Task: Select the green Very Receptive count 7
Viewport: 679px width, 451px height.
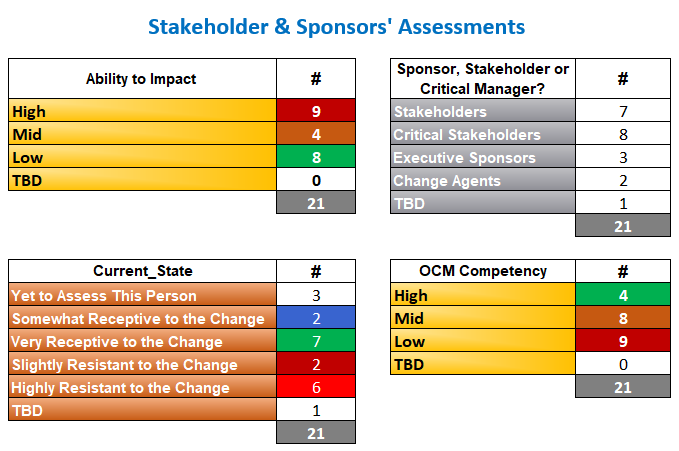Action: point(316,341)
